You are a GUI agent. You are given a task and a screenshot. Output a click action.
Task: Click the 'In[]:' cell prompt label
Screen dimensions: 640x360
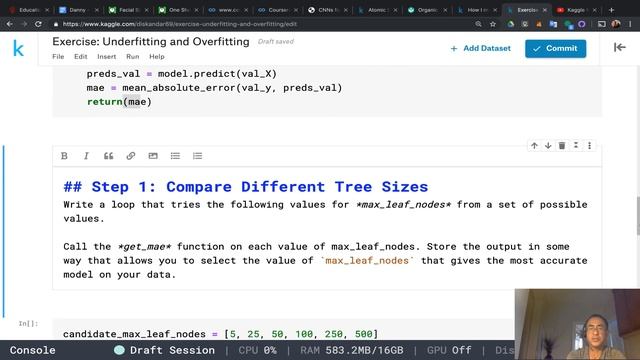tap(28, 323)
